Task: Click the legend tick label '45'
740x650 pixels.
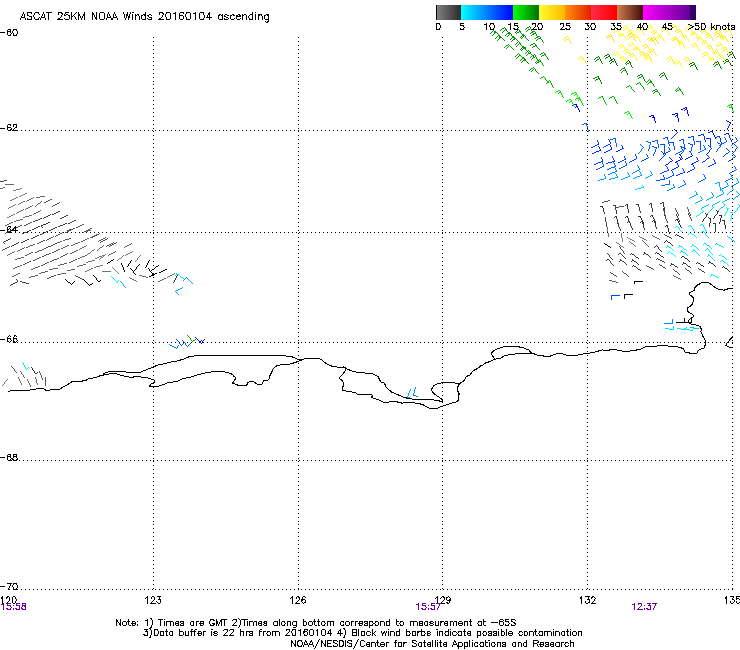Action: pyautogui.click(x=667, y=27)
